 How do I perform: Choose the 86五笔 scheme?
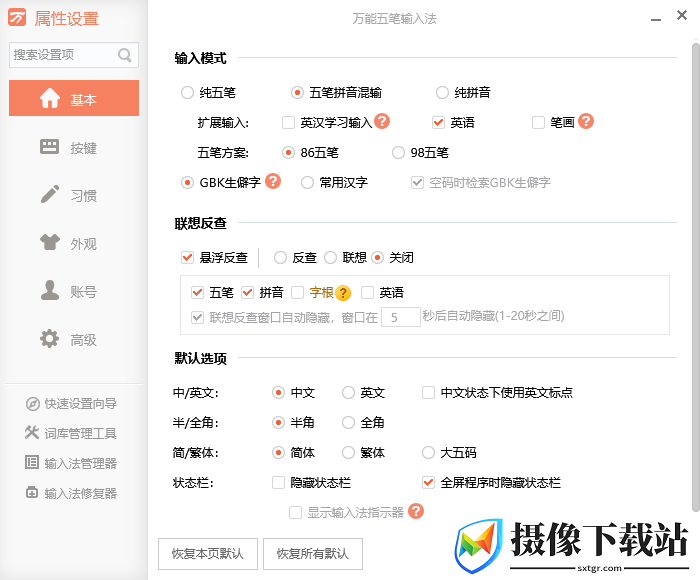click(x=288, y=153)
